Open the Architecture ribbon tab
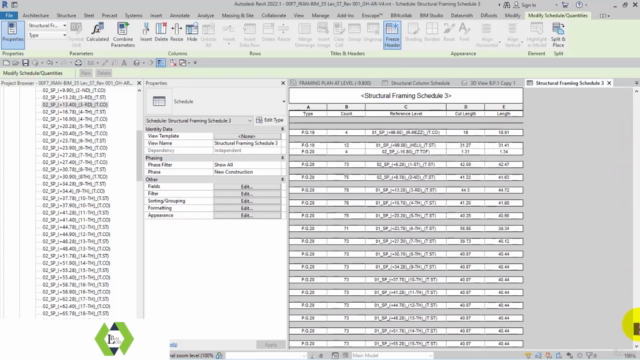 click(36, 16)
